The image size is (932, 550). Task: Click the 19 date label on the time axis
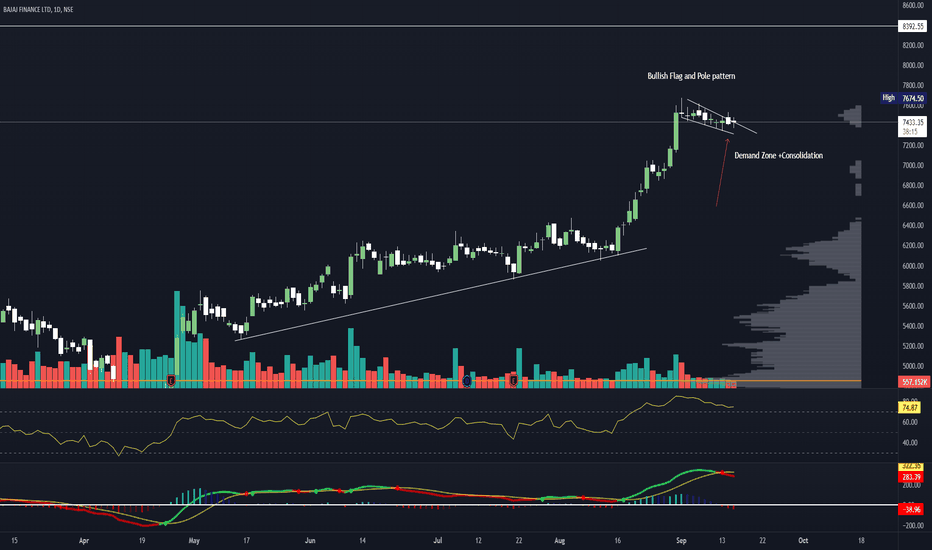pos(142,541)
